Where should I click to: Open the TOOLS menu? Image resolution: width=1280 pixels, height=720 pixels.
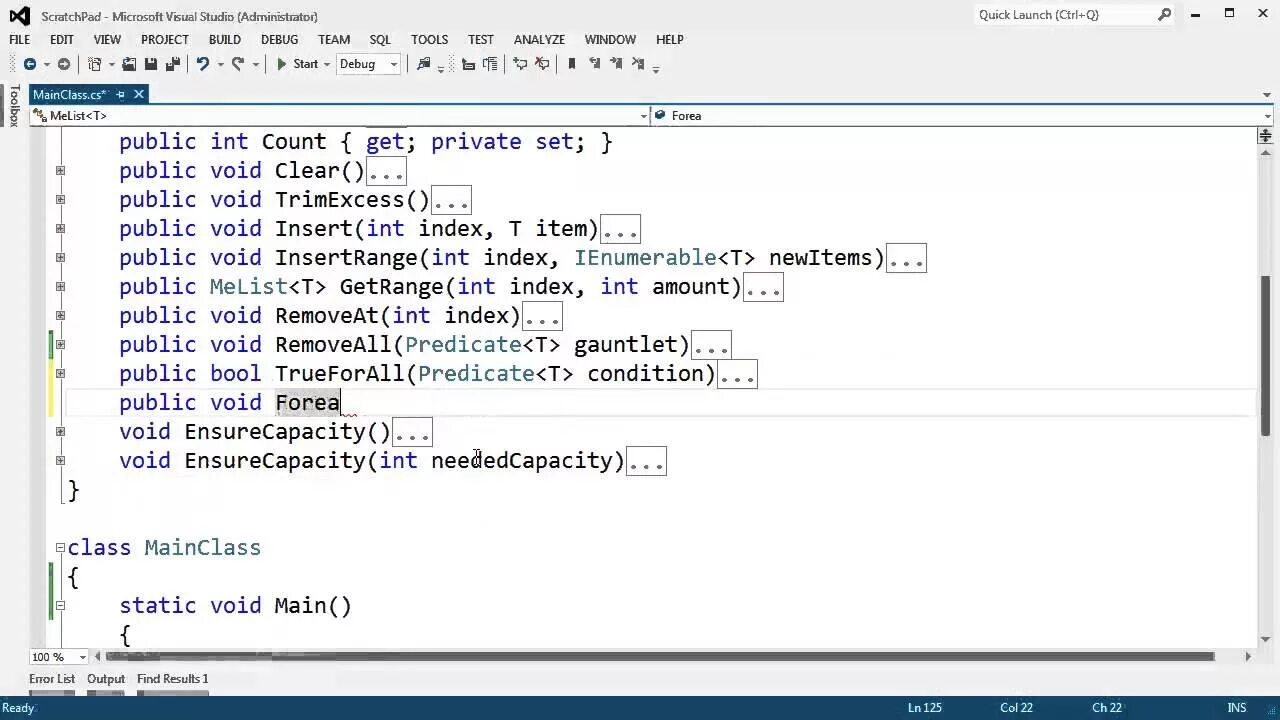(429, 39)
